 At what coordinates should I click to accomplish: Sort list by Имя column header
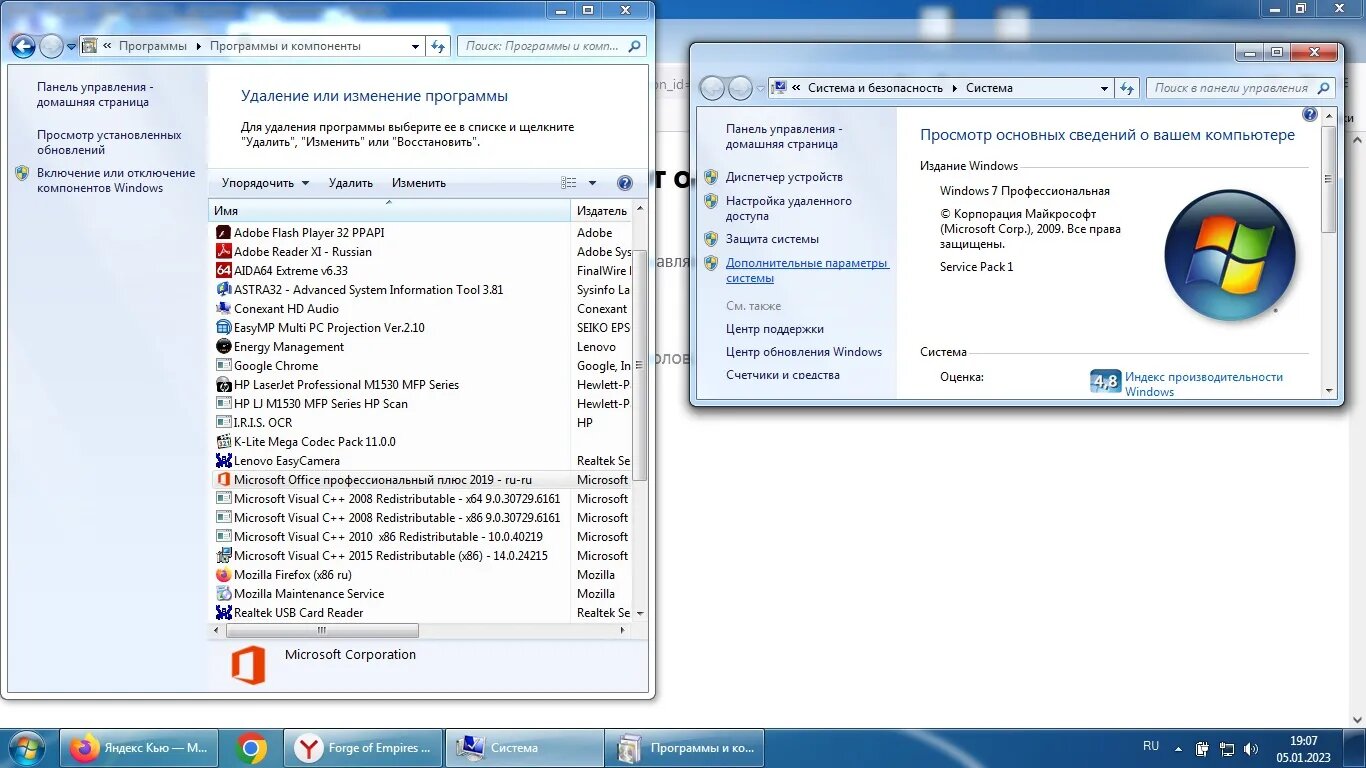click(x=389, y=211)
